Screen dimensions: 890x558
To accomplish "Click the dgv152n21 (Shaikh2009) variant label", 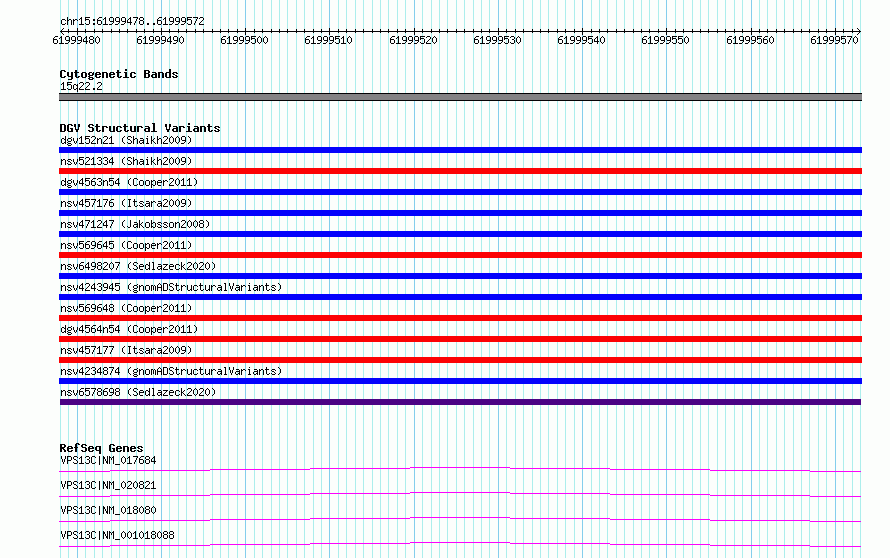I will [x=126, y=140].
